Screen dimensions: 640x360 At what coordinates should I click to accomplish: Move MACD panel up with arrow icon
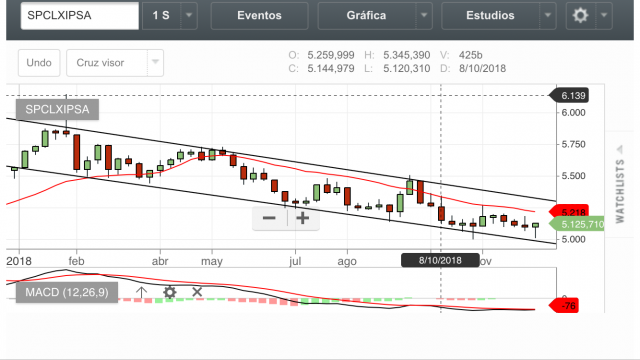pyautogui.click(x=141, y=292)
